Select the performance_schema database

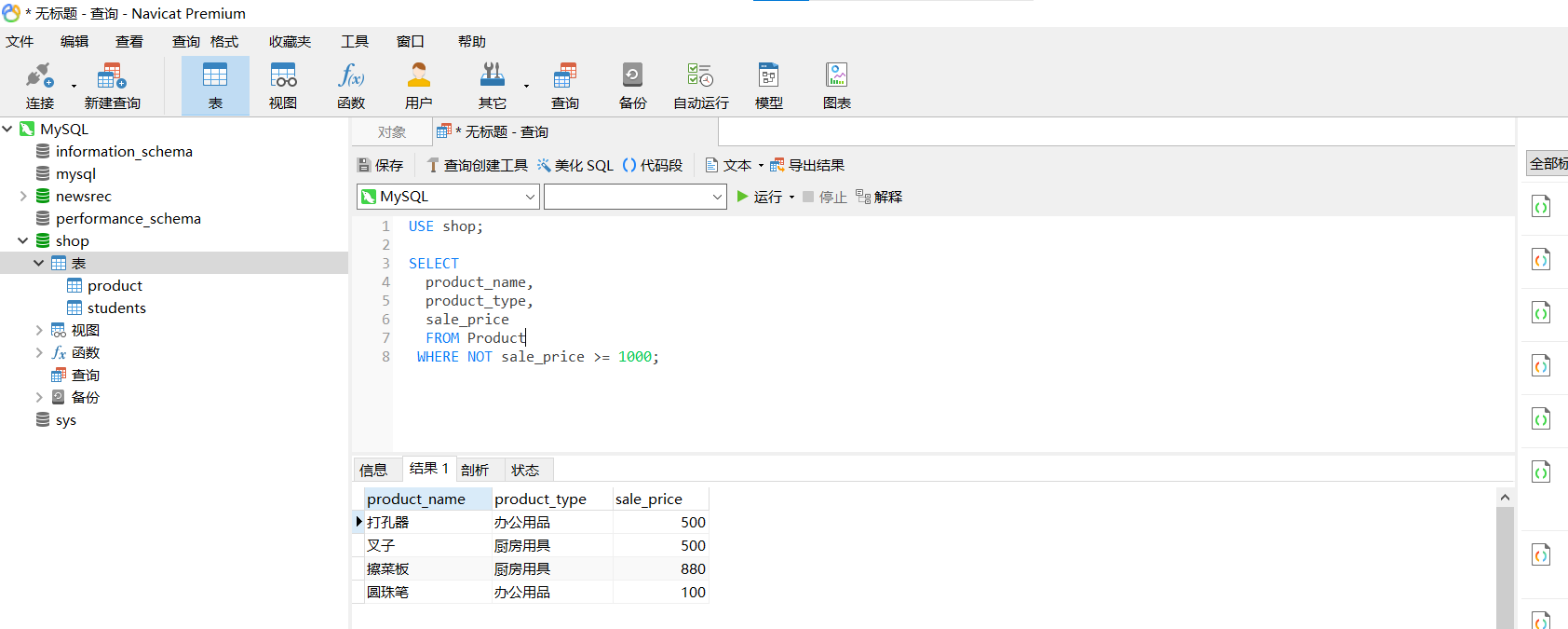128,218
